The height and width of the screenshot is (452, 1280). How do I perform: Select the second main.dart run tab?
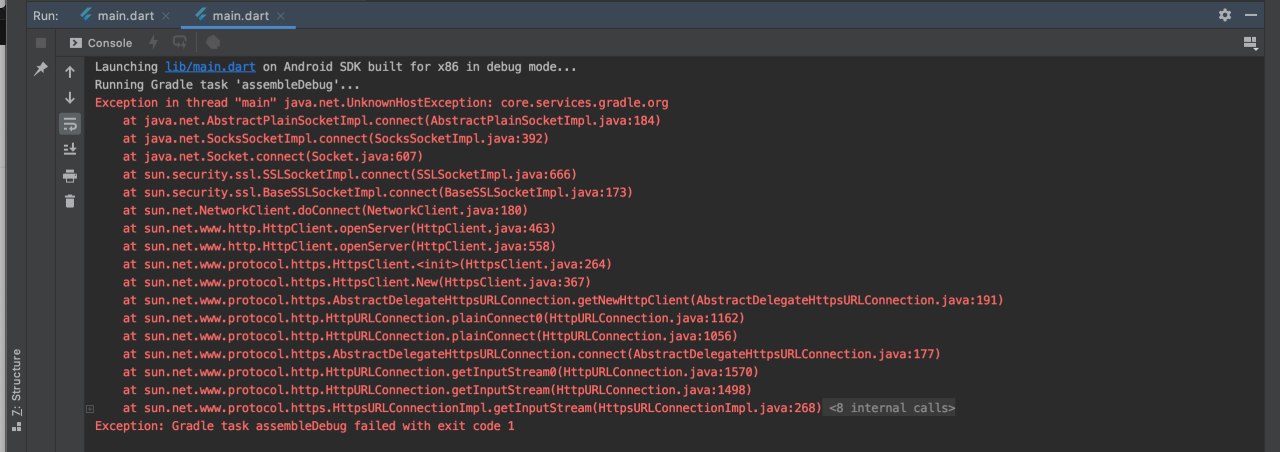[240, 15]
